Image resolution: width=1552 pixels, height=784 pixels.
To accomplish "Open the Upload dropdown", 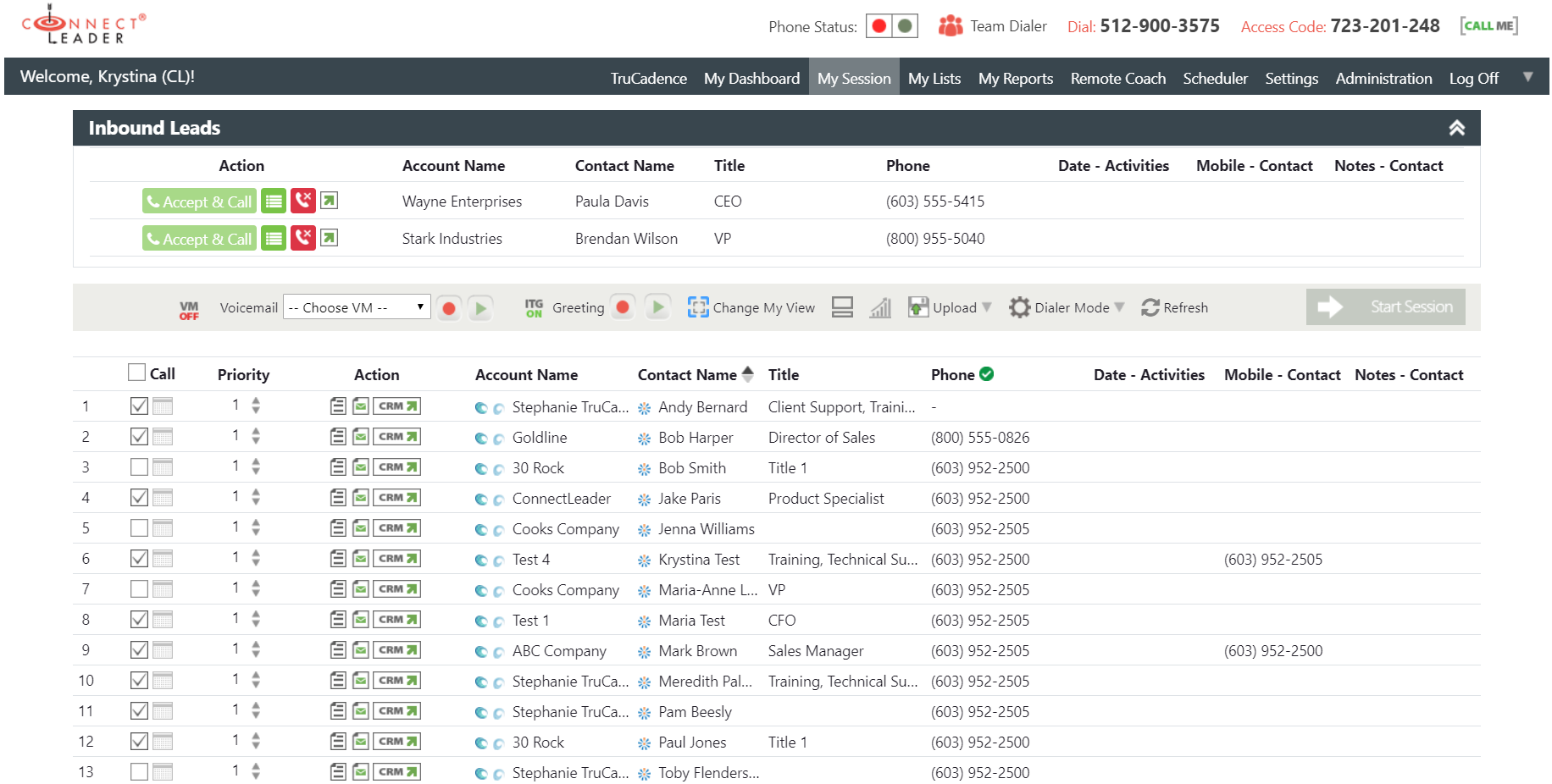I will [950, 307].
